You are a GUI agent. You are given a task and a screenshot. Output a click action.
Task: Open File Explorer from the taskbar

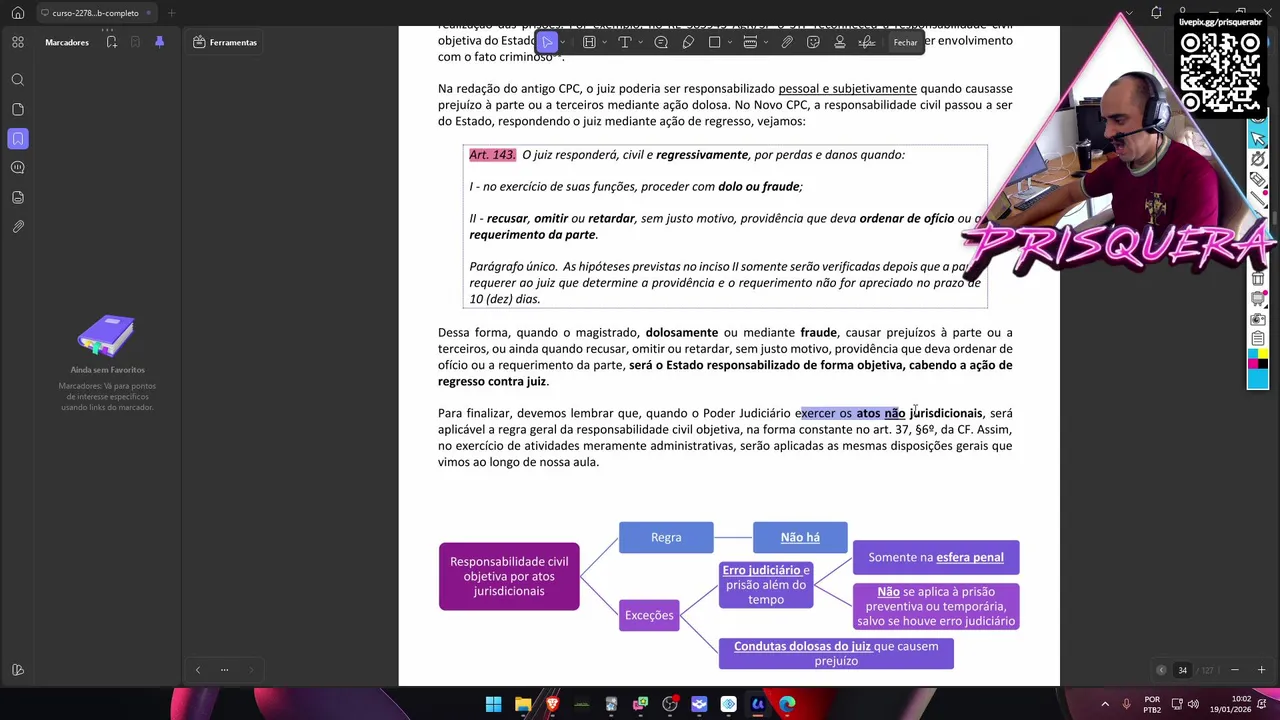point(522,704)
